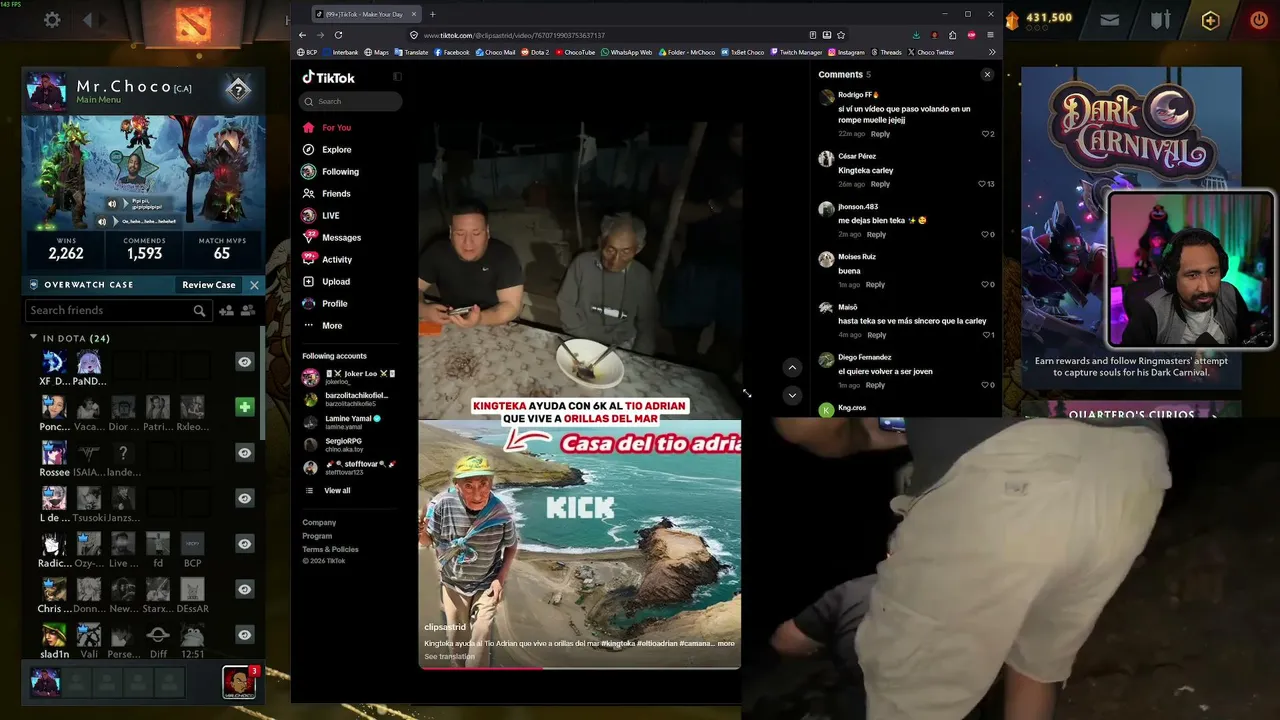
Task: Open the browser extensions icon
Action: point(952,35)
